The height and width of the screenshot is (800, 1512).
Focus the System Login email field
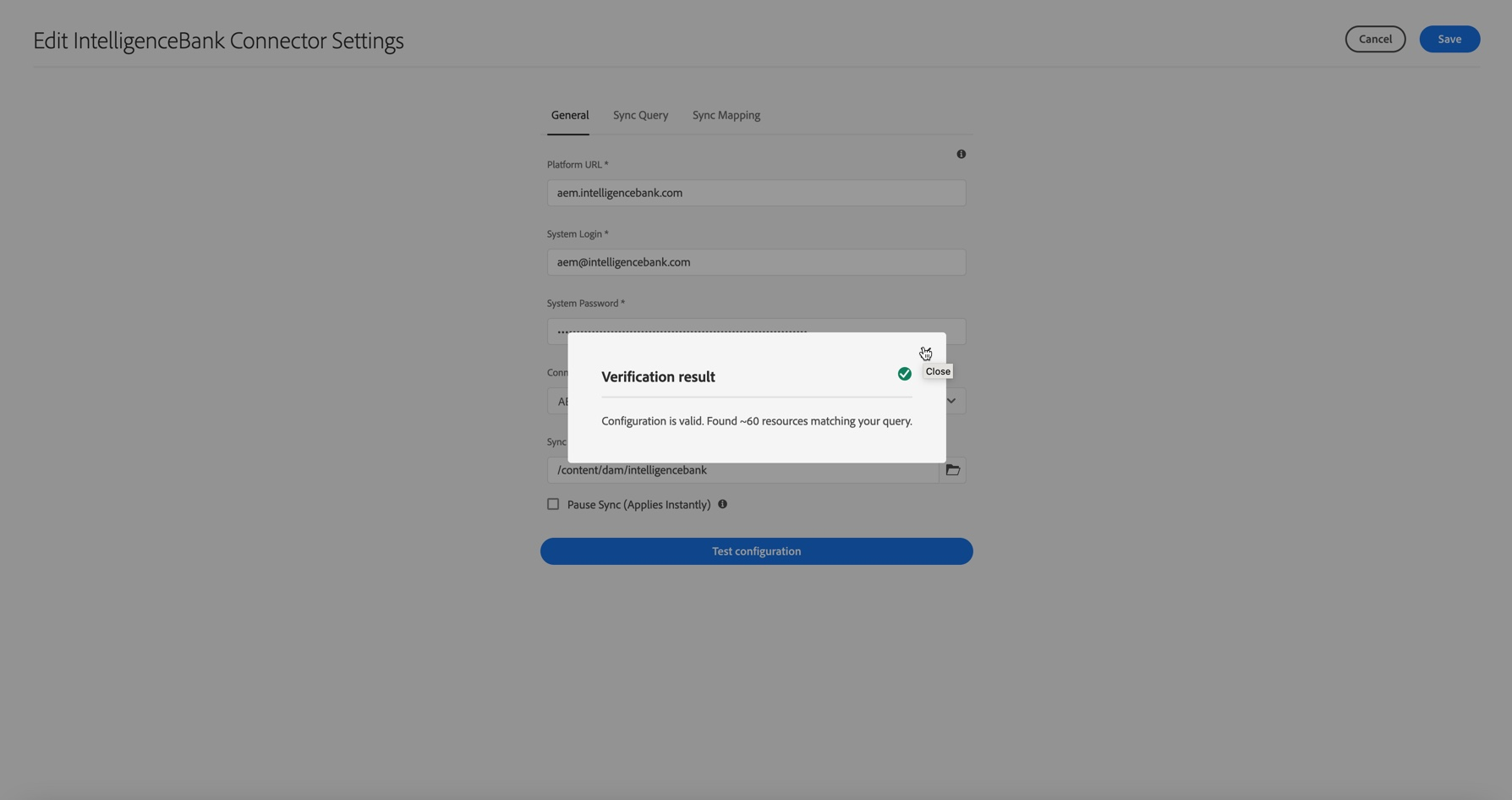pyautogui.click(x=756, y=262)
